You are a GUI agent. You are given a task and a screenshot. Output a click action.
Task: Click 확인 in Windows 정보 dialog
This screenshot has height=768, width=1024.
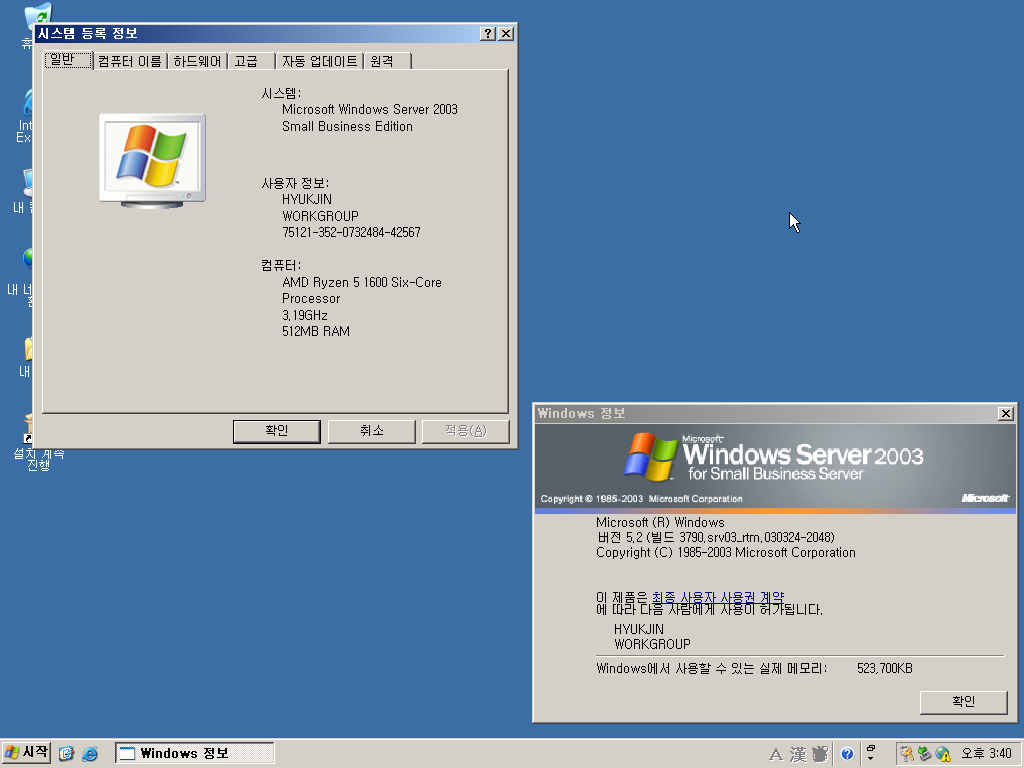(963, 702)
